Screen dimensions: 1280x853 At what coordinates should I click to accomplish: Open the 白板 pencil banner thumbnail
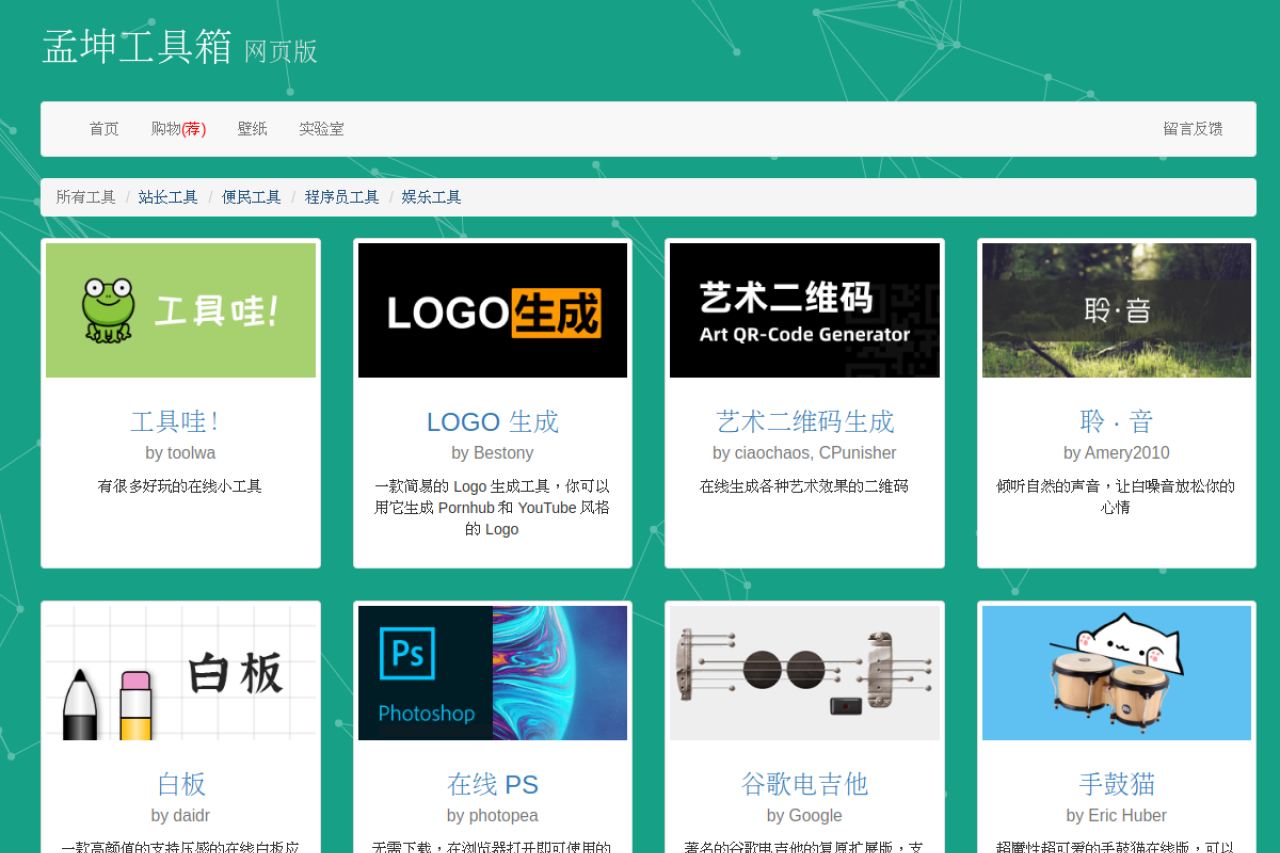(x=181, y=673)
